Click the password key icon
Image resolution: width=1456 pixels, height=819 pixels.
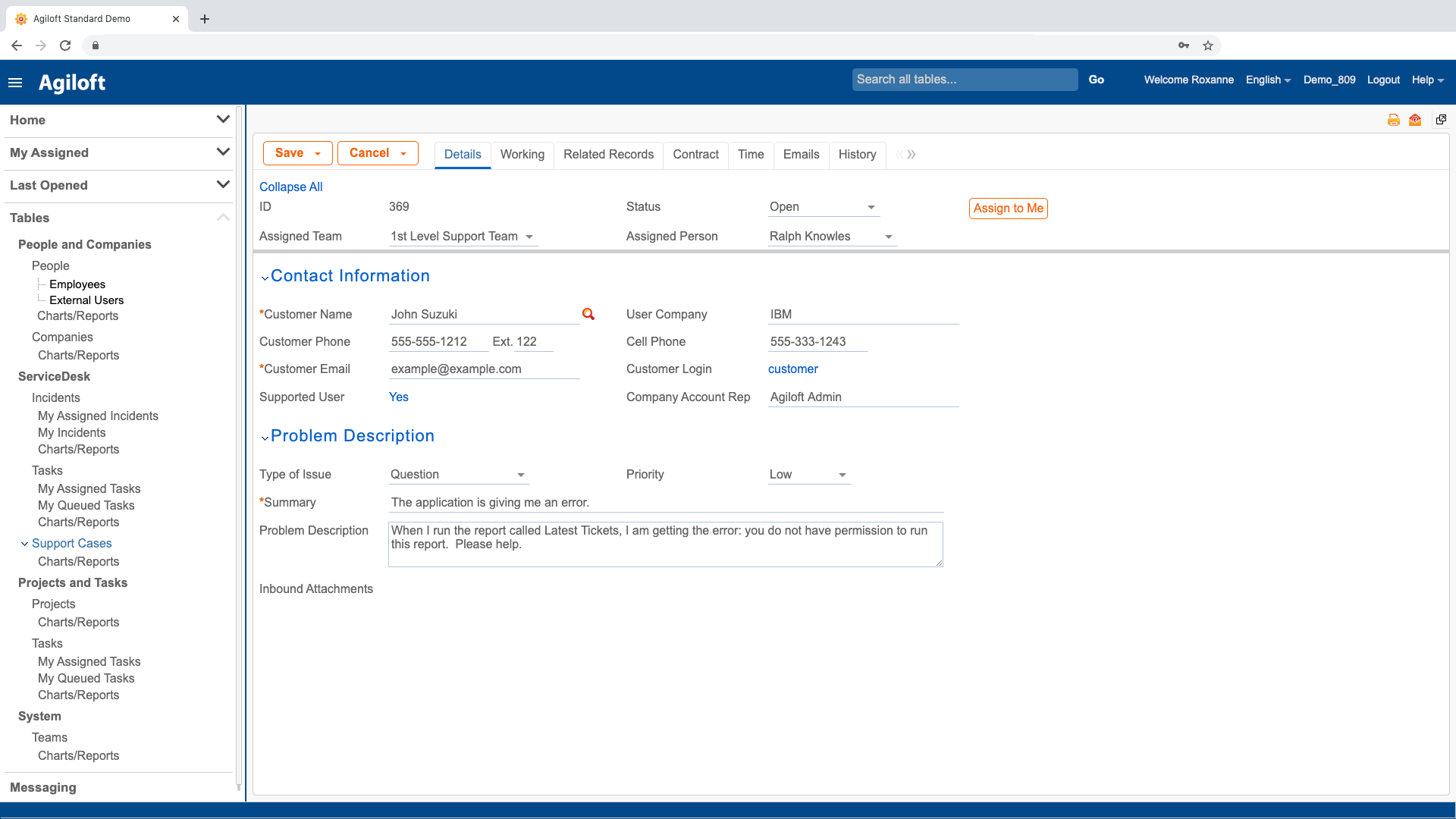coord(1183,45)
